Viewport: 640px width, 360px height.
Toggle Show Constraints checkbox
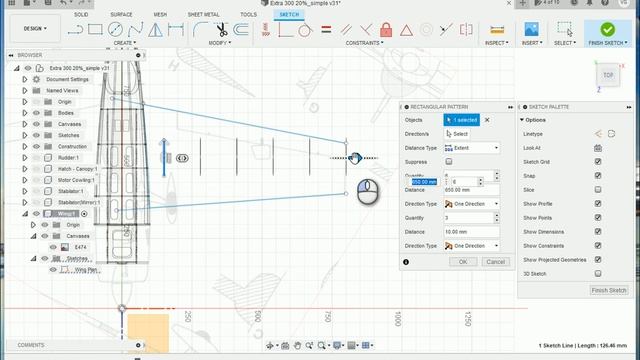coord(598,245)
